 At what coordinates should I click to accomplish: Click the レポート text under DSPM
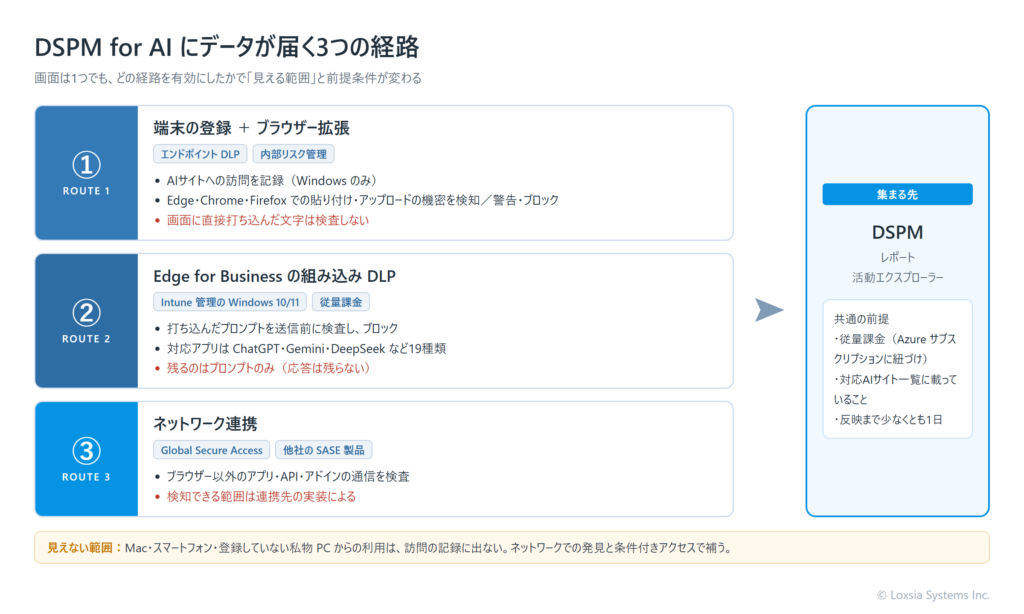click(897, 257)
